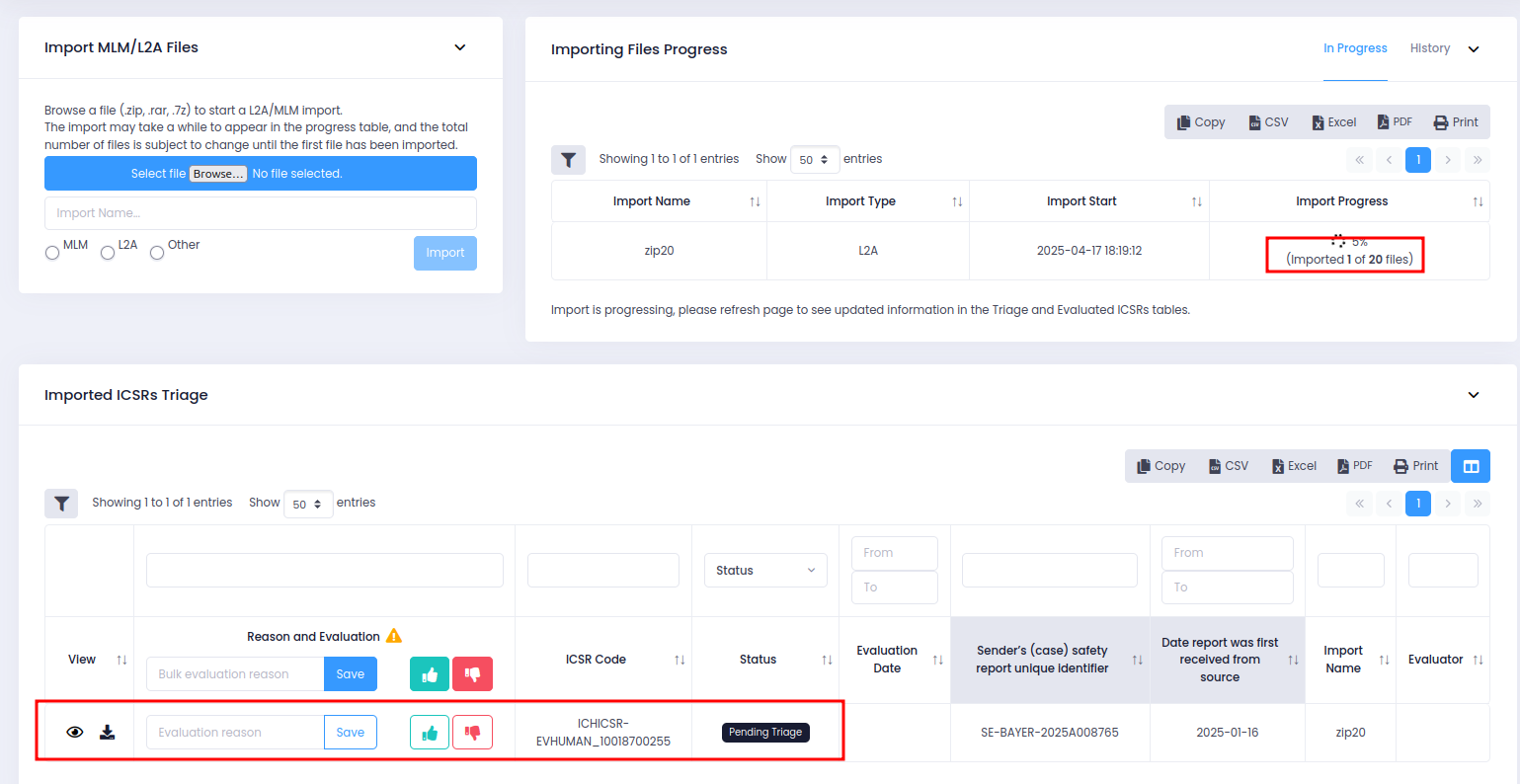Collapse the Import MLM/L2A Files panel
The height and width of the screenshot is (784, 1520).
pyautogui.click(x=460, y=47)
